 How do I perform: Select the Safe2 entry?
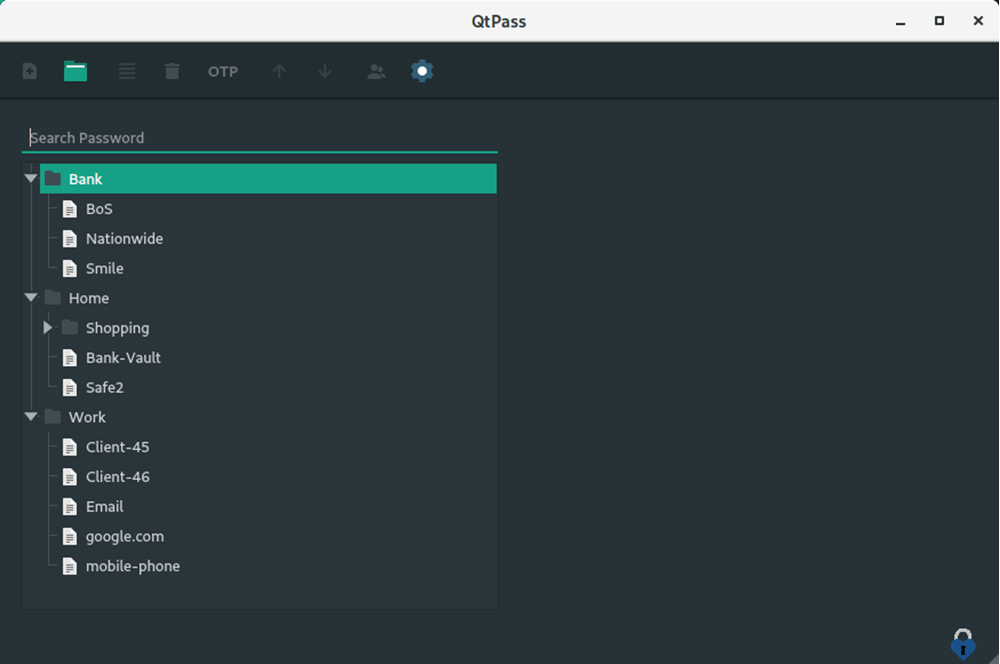tap(105, 387)
